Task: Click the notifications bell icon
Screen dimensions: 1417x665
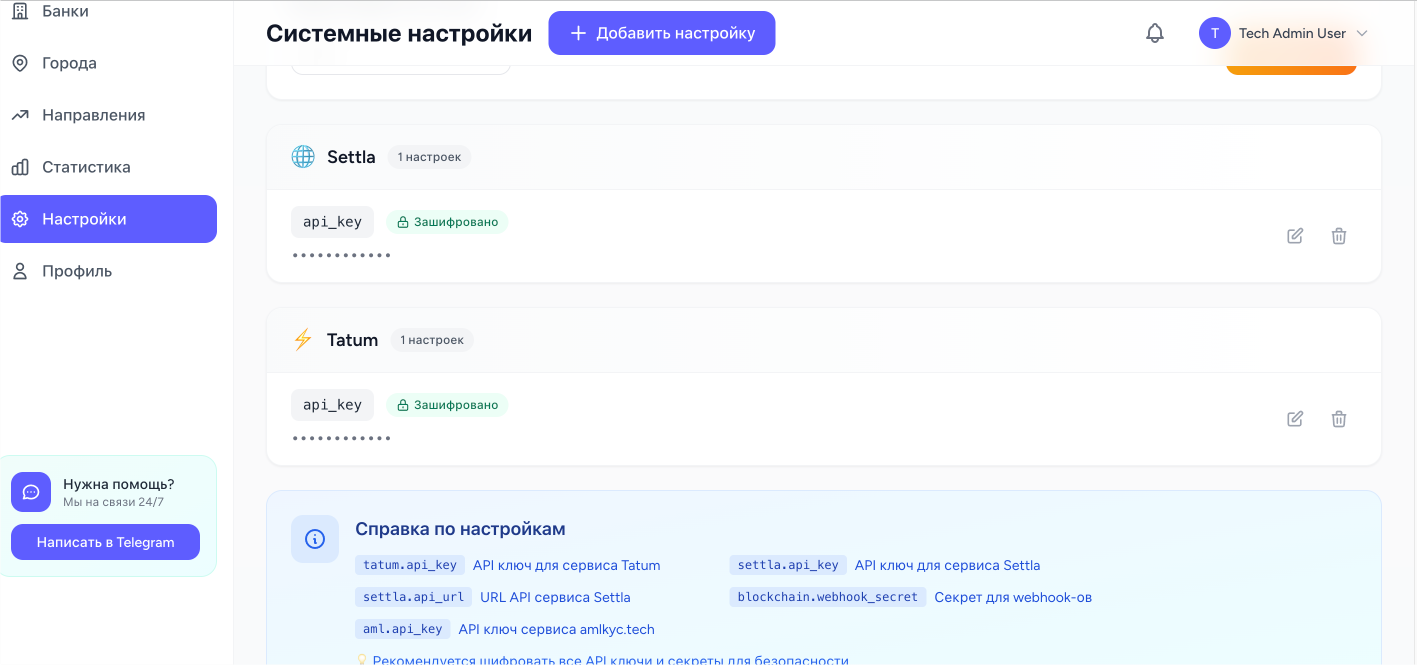Action: pyautogui.click(x=1155, y=33)
